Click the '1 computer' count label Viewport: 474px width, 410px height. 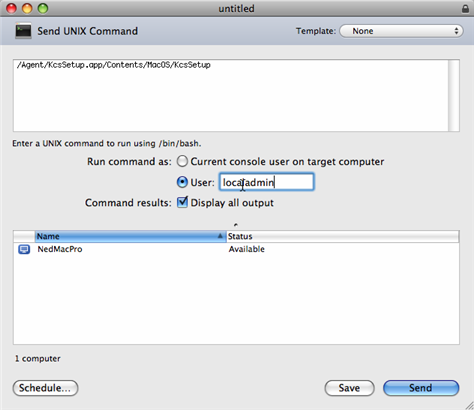click(x=38, y=359)
